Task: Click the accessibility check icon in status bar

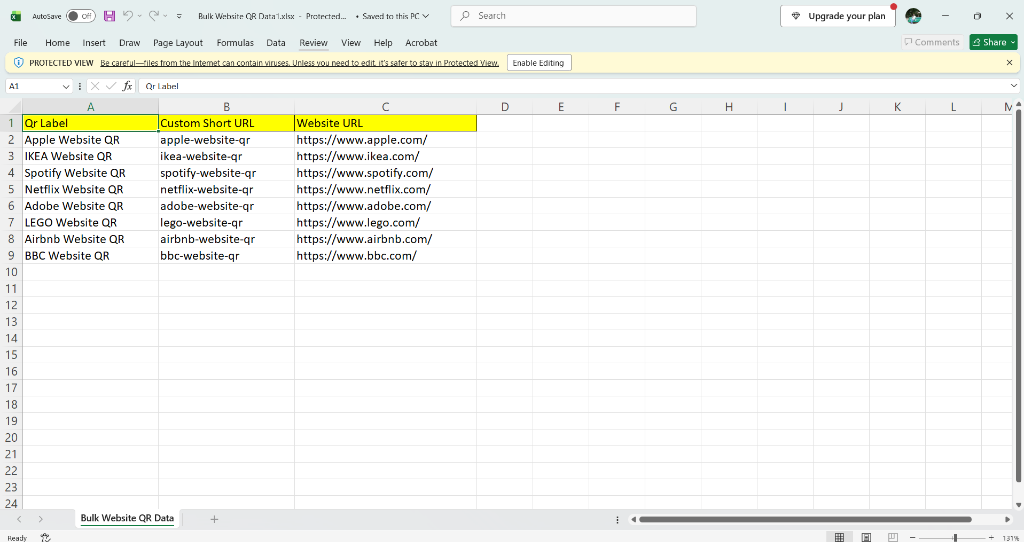Action: [x=45, y=537]
